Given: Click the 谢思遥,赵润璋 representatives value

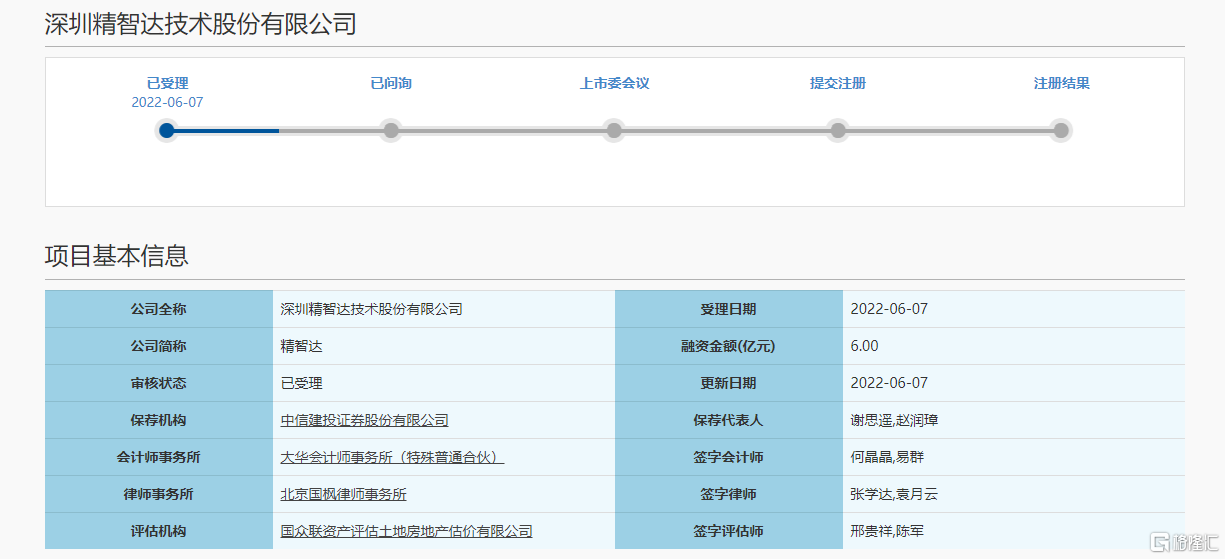Looking at the screenshot, I should 894,421.
